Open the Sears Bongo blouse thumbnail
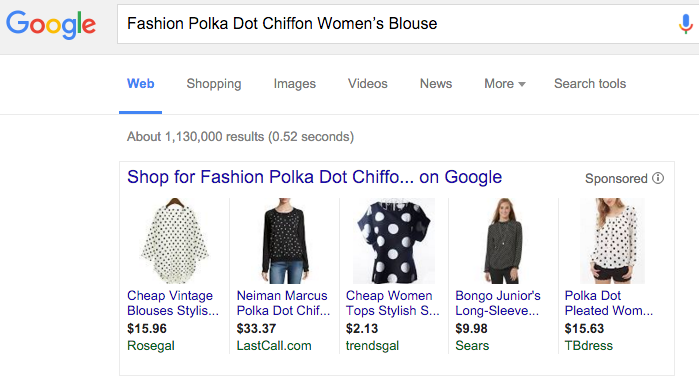 pos(503,241)
